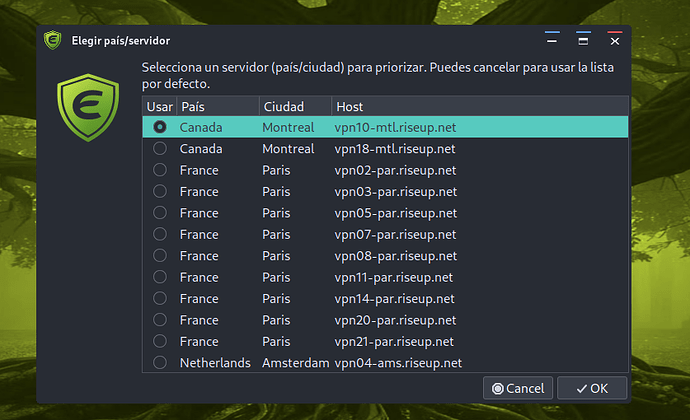The height and width of the screenshot is (420, 690).
Task: Click France cell in the vpn21-par row
Action: click(199, 342)
